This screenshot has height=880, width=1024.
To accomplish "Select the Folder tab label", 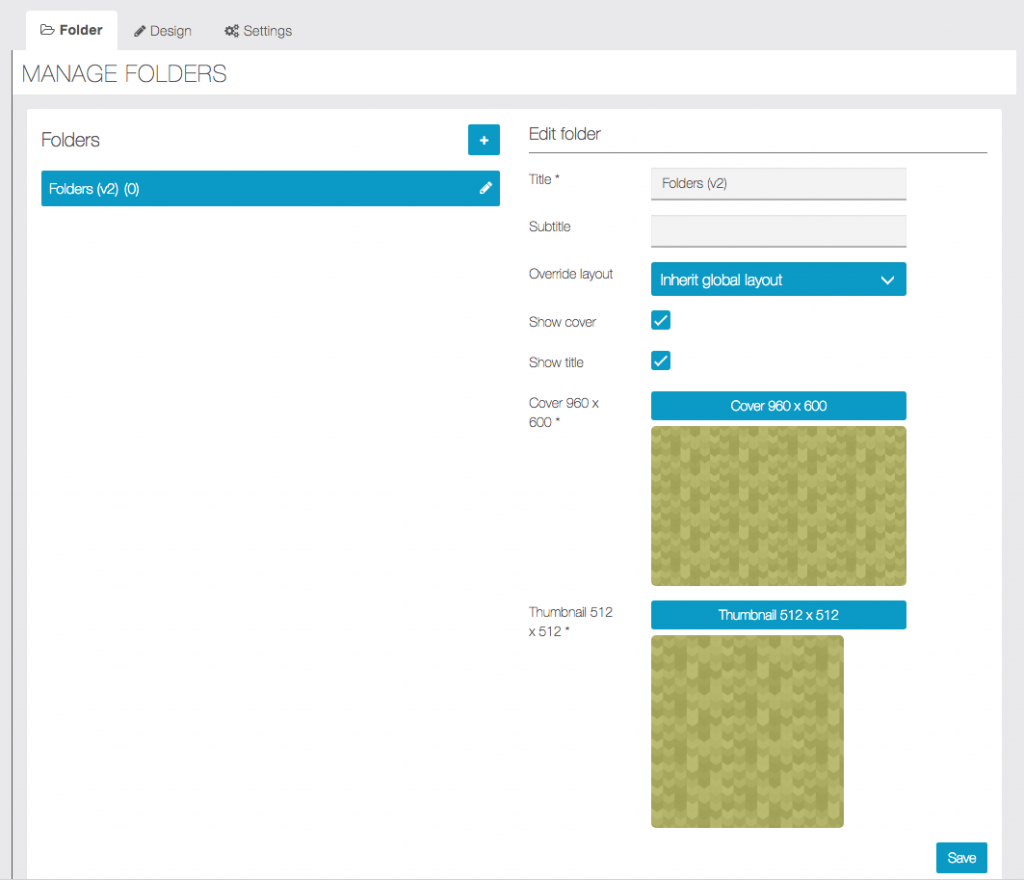I will point(81,30).
